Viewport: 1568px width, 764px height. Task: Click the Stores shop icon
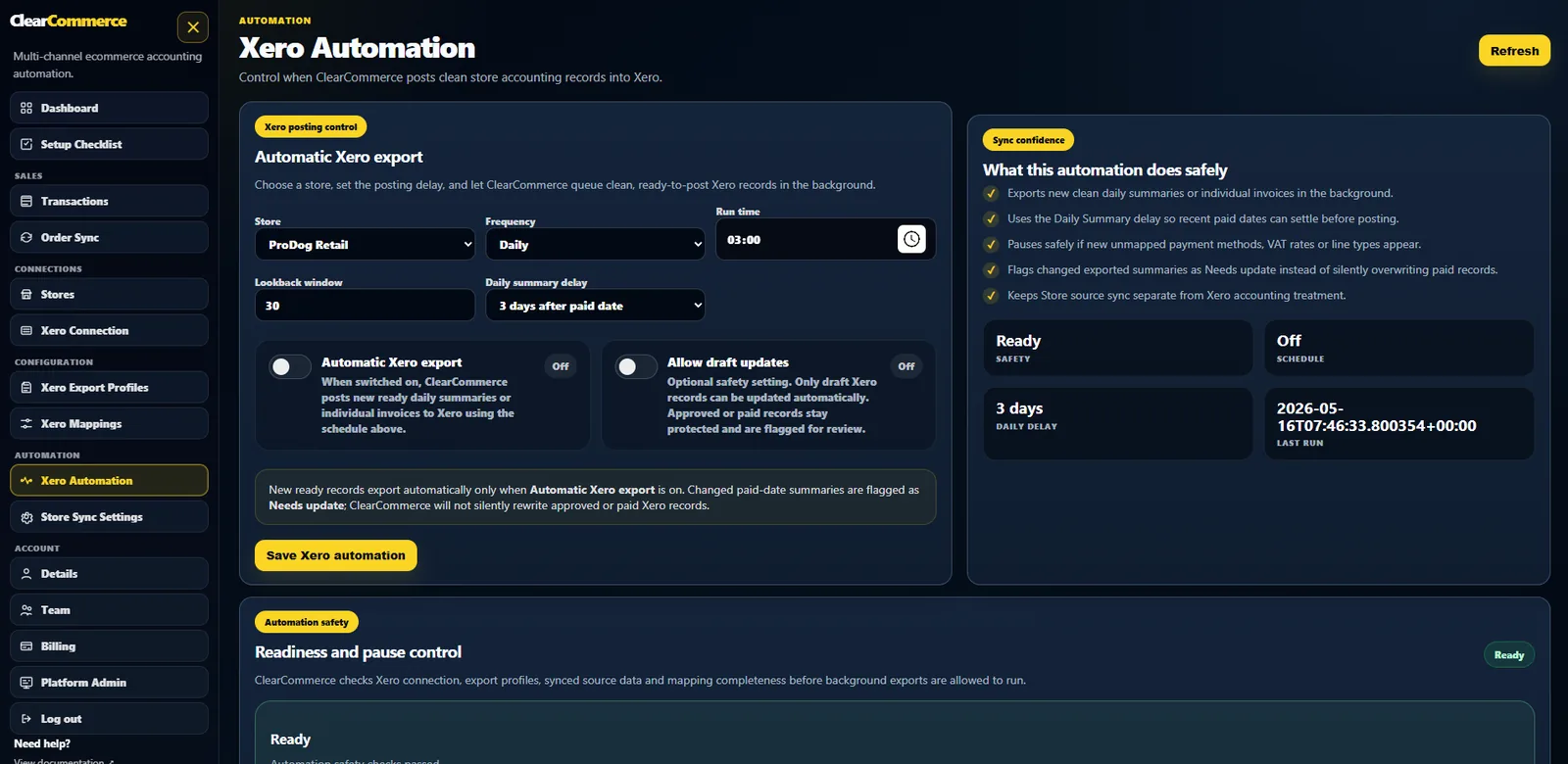point(26,294)
